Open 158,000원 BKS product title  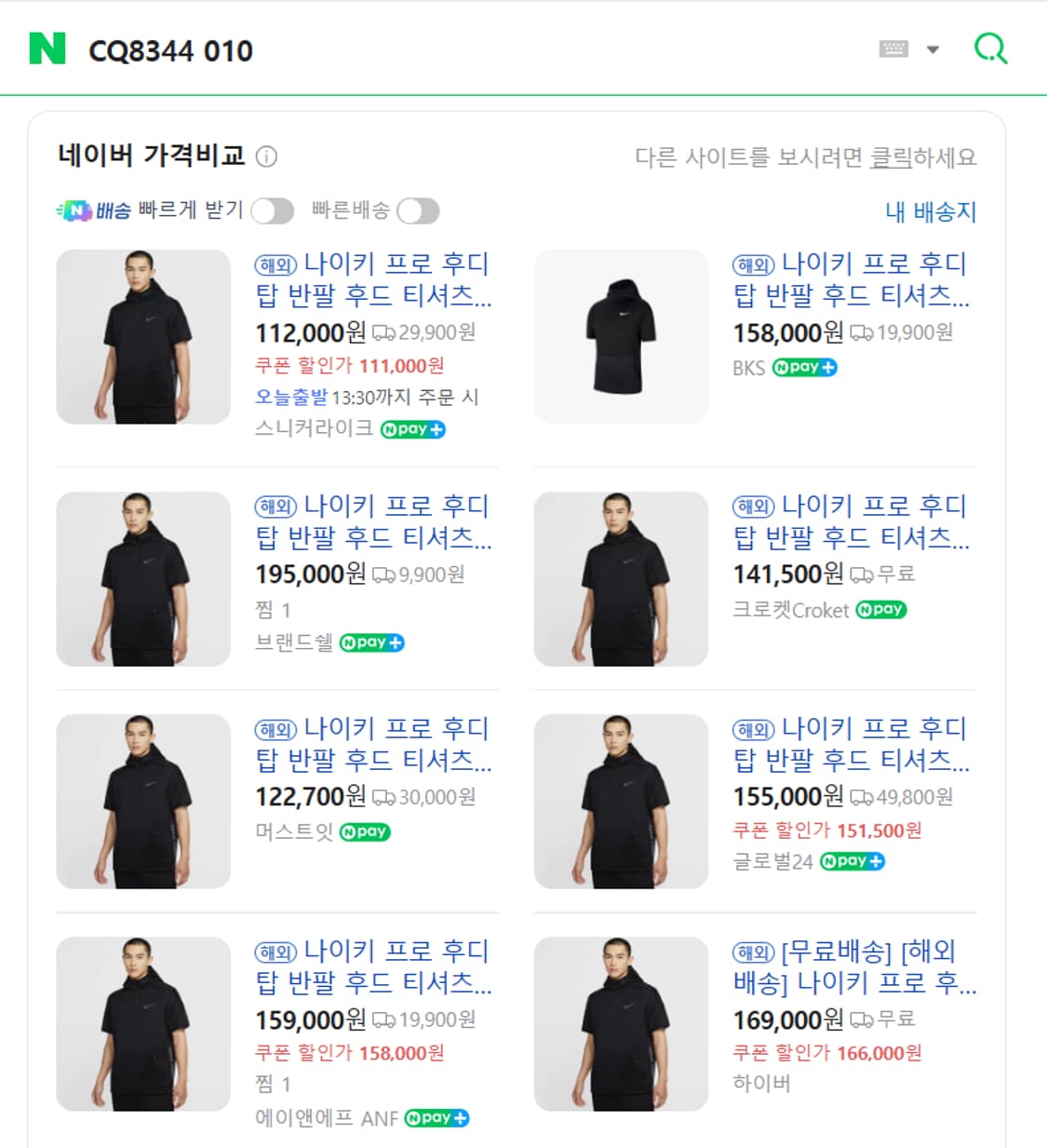click(x=851, y=279)
